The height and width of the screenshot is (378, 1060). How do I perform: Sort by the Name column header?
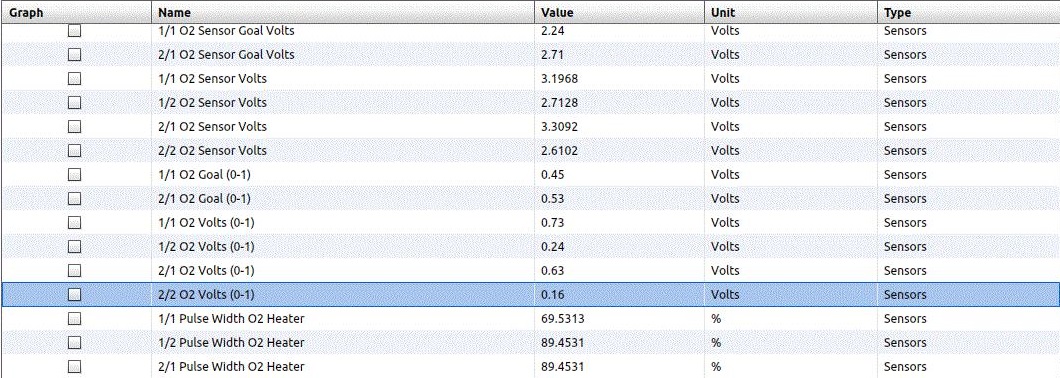point(343,12)
